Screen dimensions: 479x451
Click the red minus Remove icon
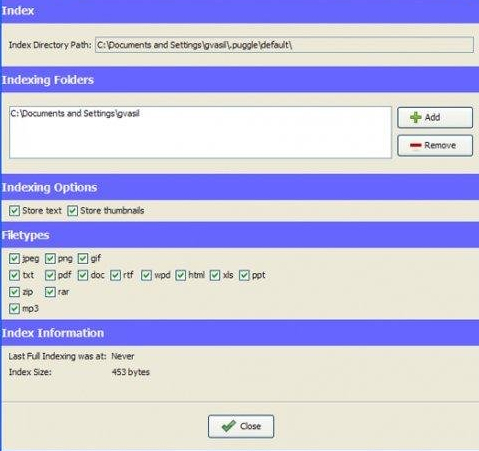416,145
